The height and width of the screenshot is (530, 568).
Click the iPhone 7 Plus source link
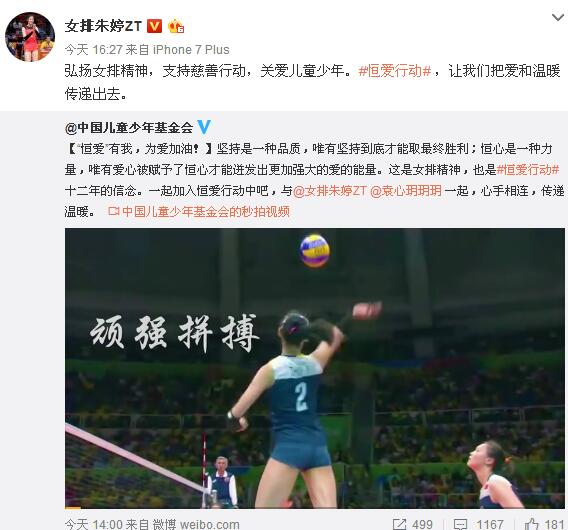point(191,50)
